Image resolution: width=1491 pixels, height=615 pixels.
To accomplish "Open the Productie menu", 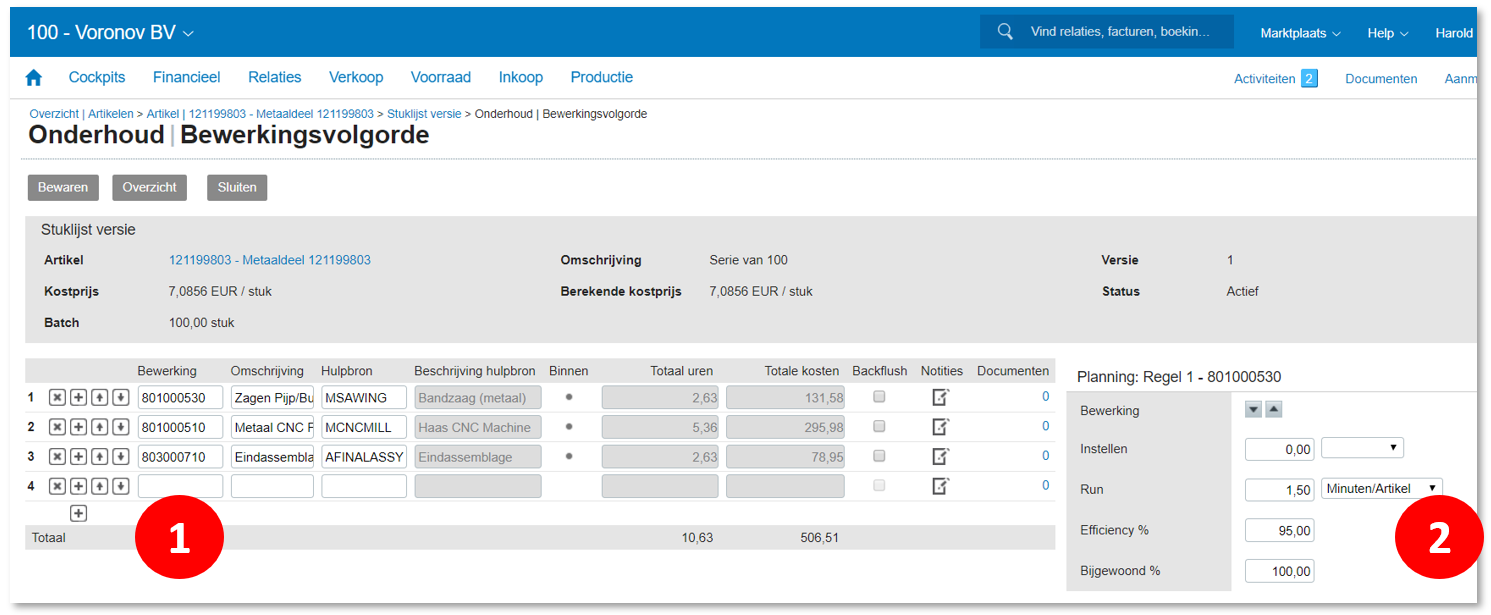I will [x=601, y=78].
